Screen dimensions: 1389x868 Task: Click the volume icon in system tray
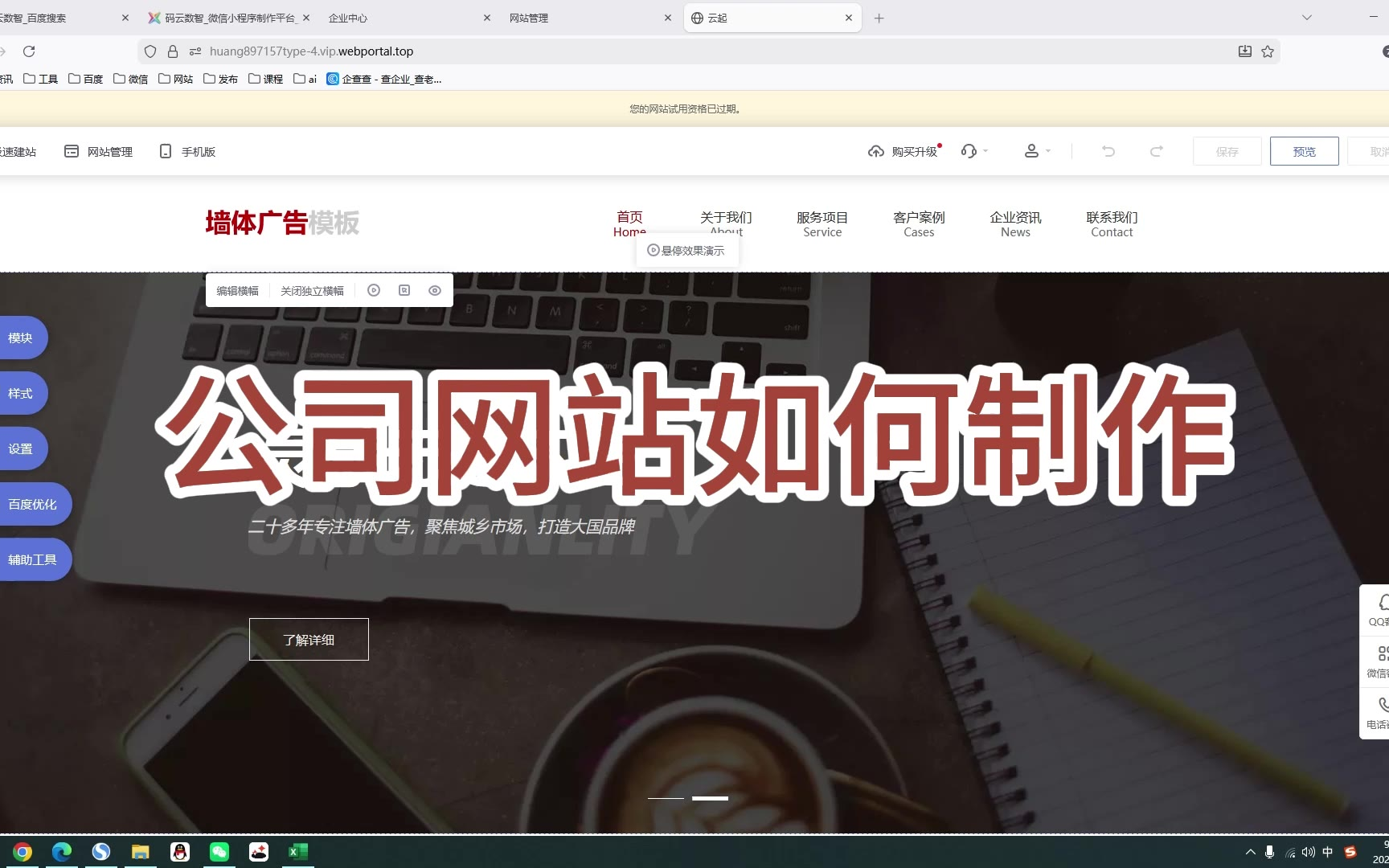click(x=1309, y=852)
